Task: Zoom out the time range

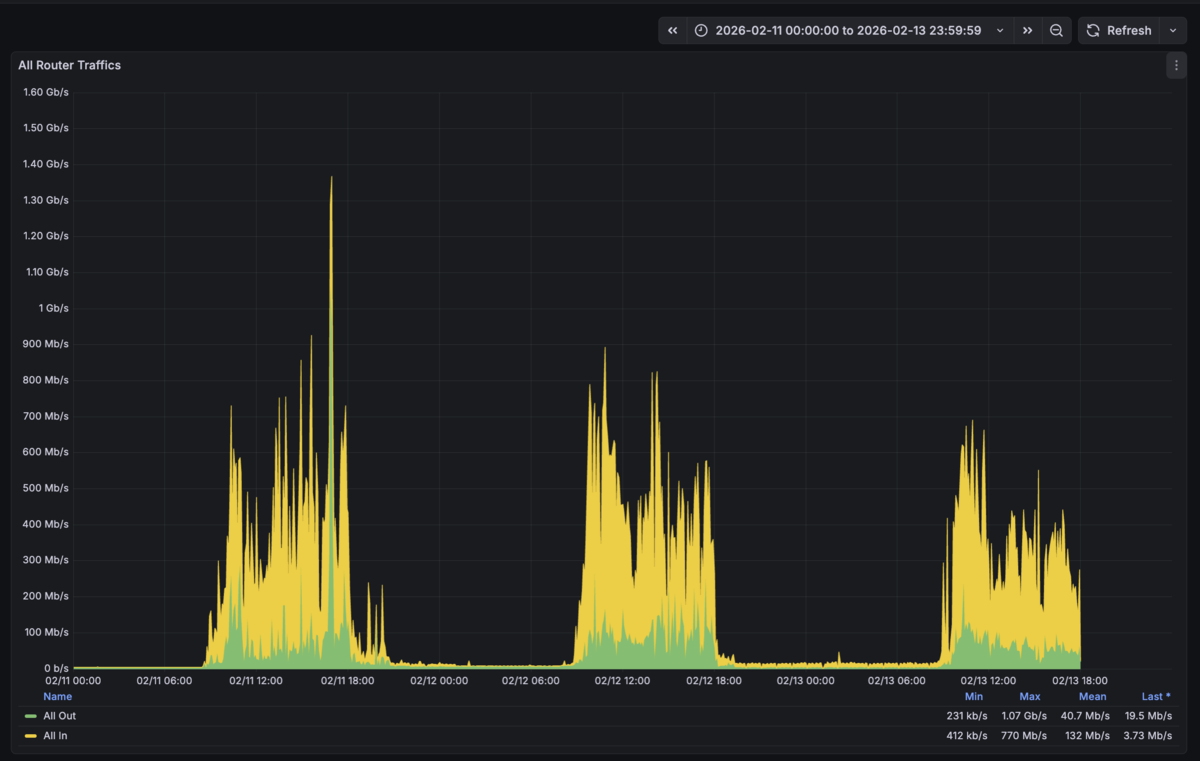Action: point(1056,31)
